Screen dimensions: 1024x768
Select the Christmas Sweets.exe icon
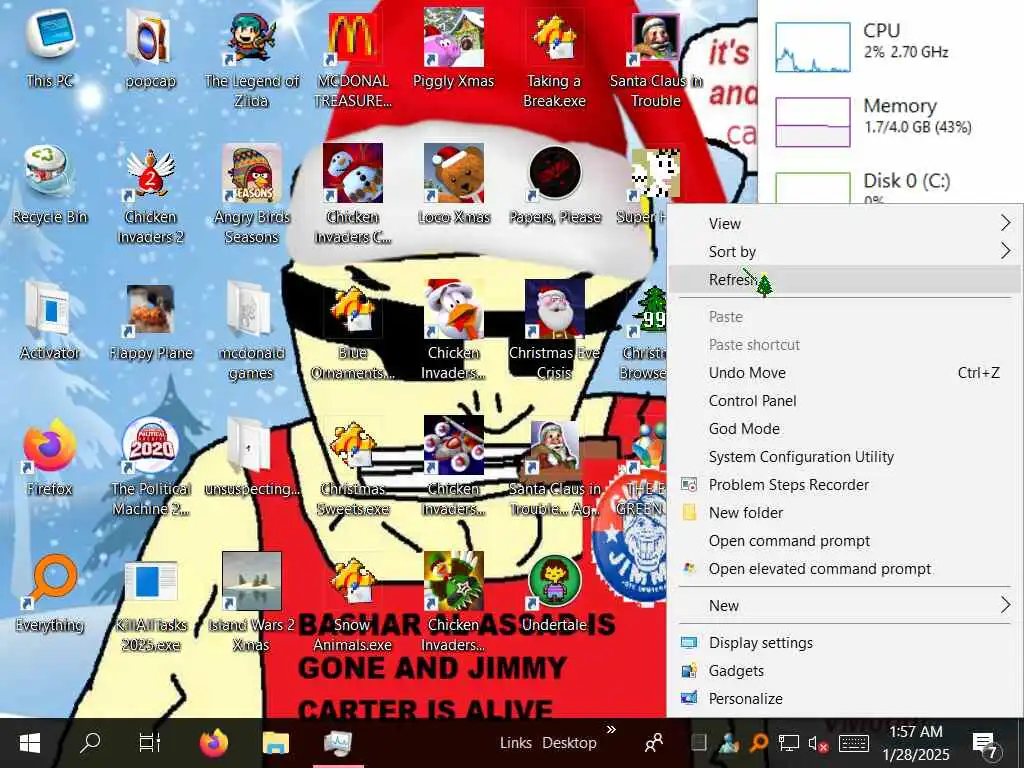(353, 467)
